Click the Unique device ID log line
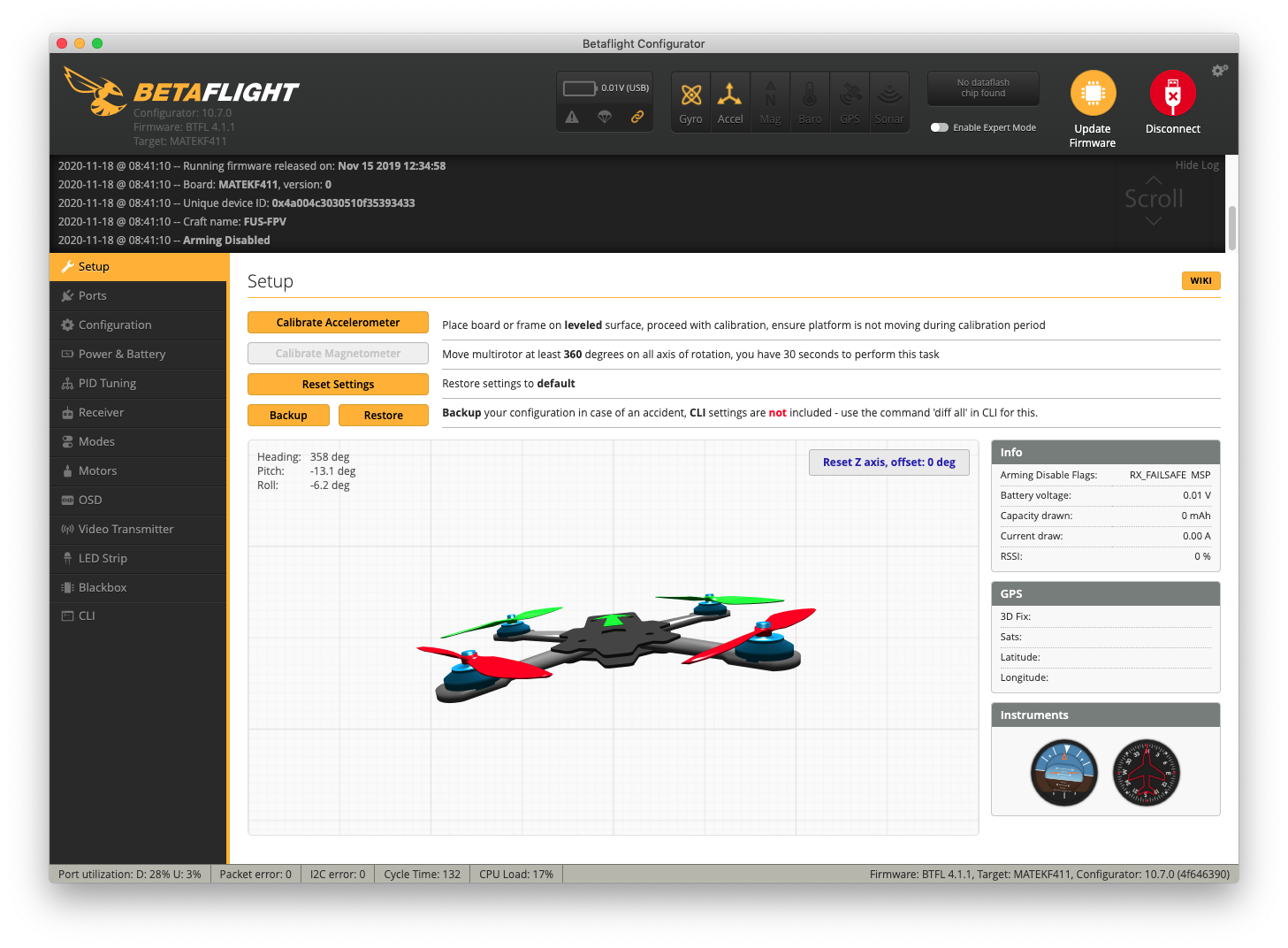Image resolution: width=1288 pixels, height=948 pixels. 237,203
